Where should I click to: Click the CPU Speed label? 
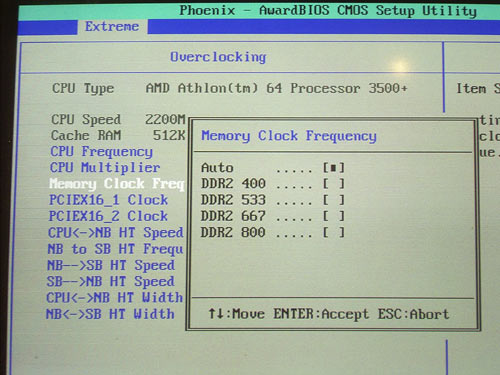click(86, 119)
